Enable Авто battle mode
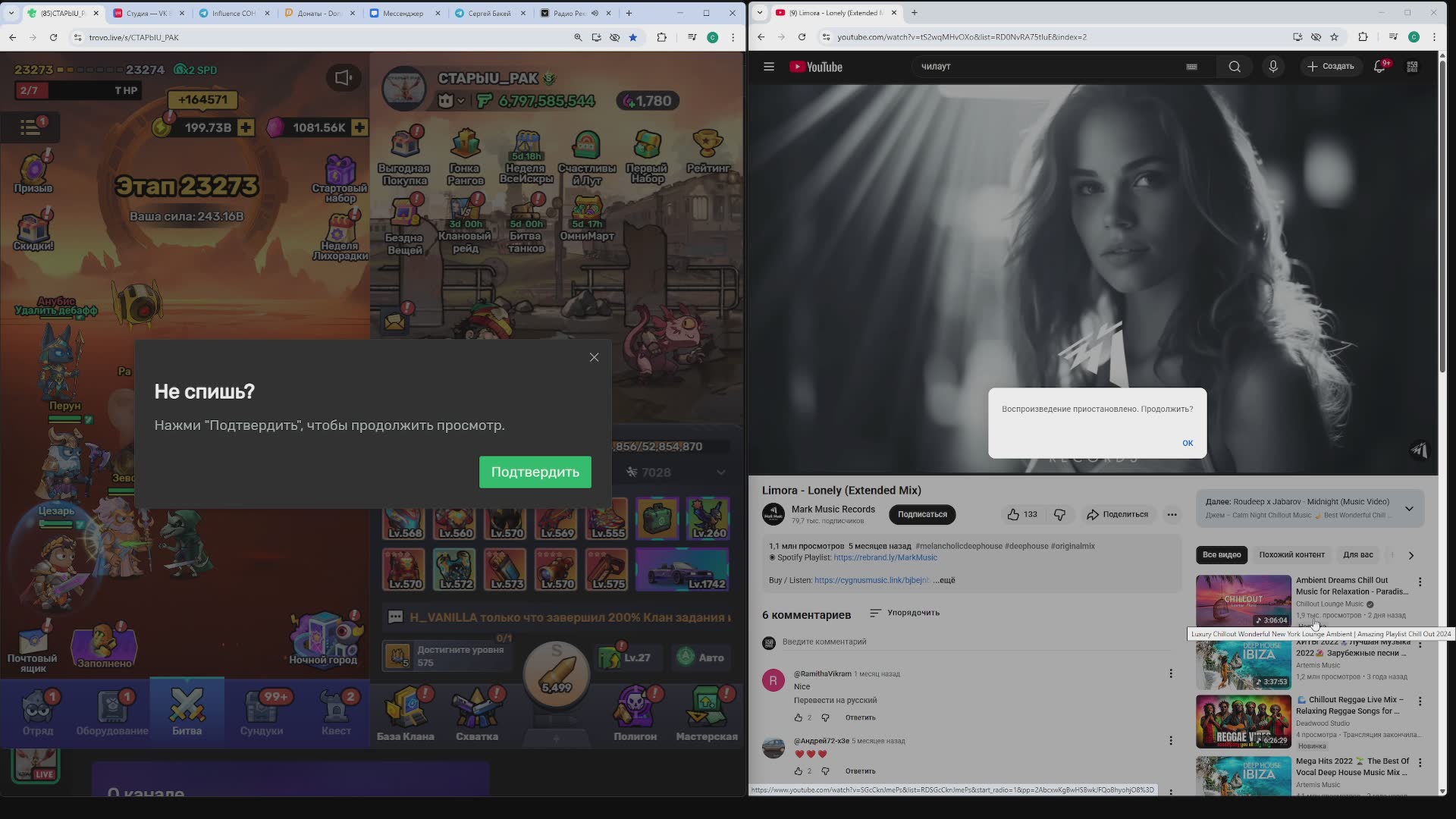 [700, 657]
